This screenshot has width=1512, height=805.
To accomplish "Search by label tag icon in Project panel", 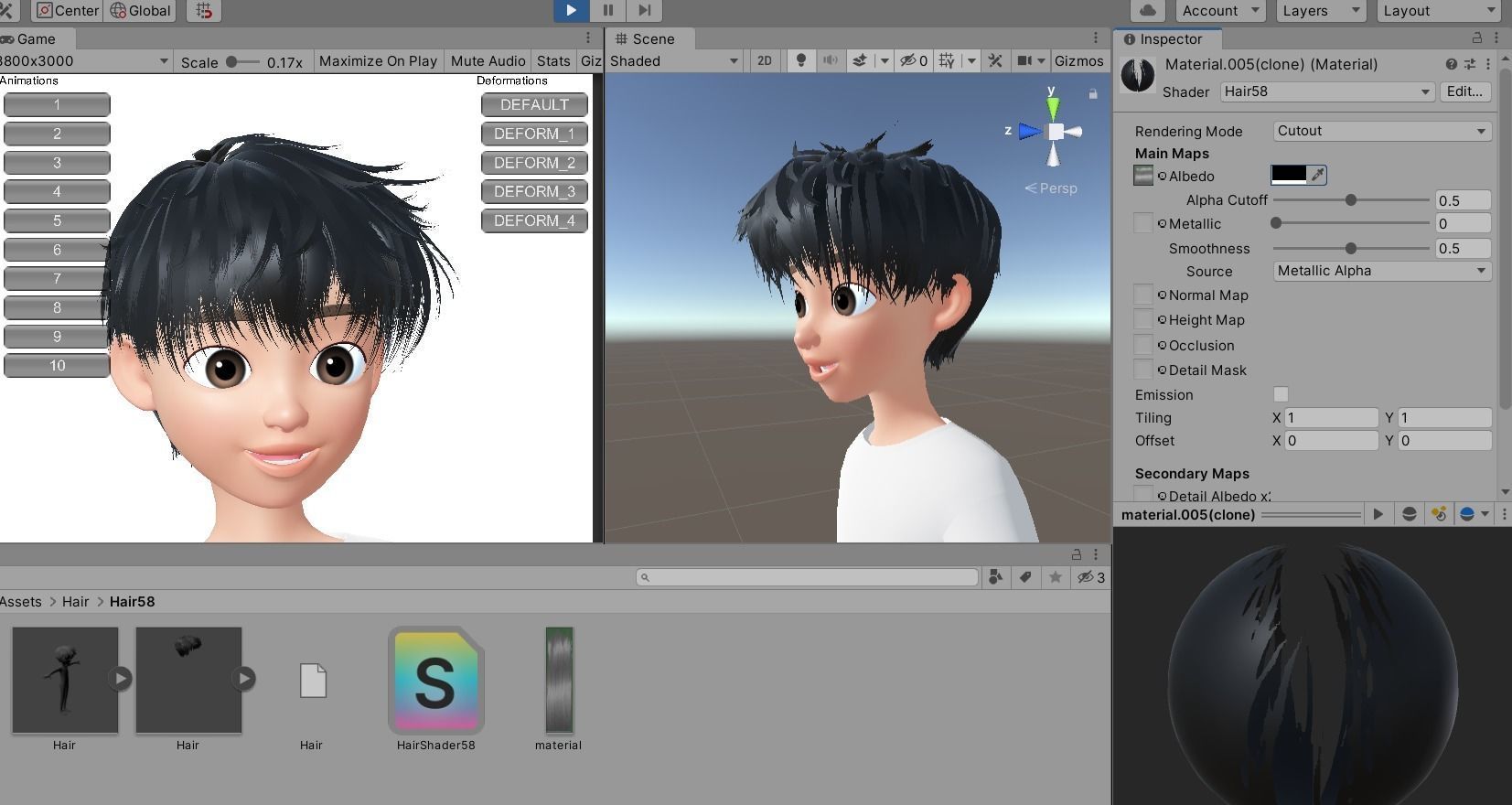I will (1025, 577).
